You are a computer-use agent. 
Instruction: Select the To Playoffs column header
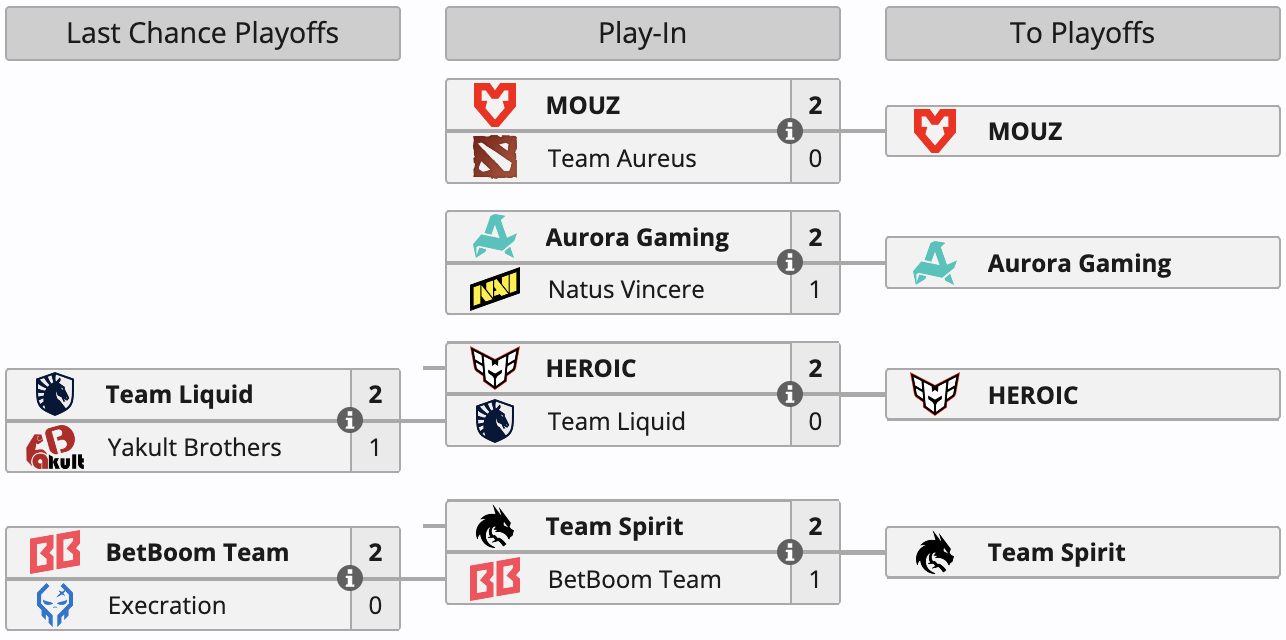coord(1082,34)
